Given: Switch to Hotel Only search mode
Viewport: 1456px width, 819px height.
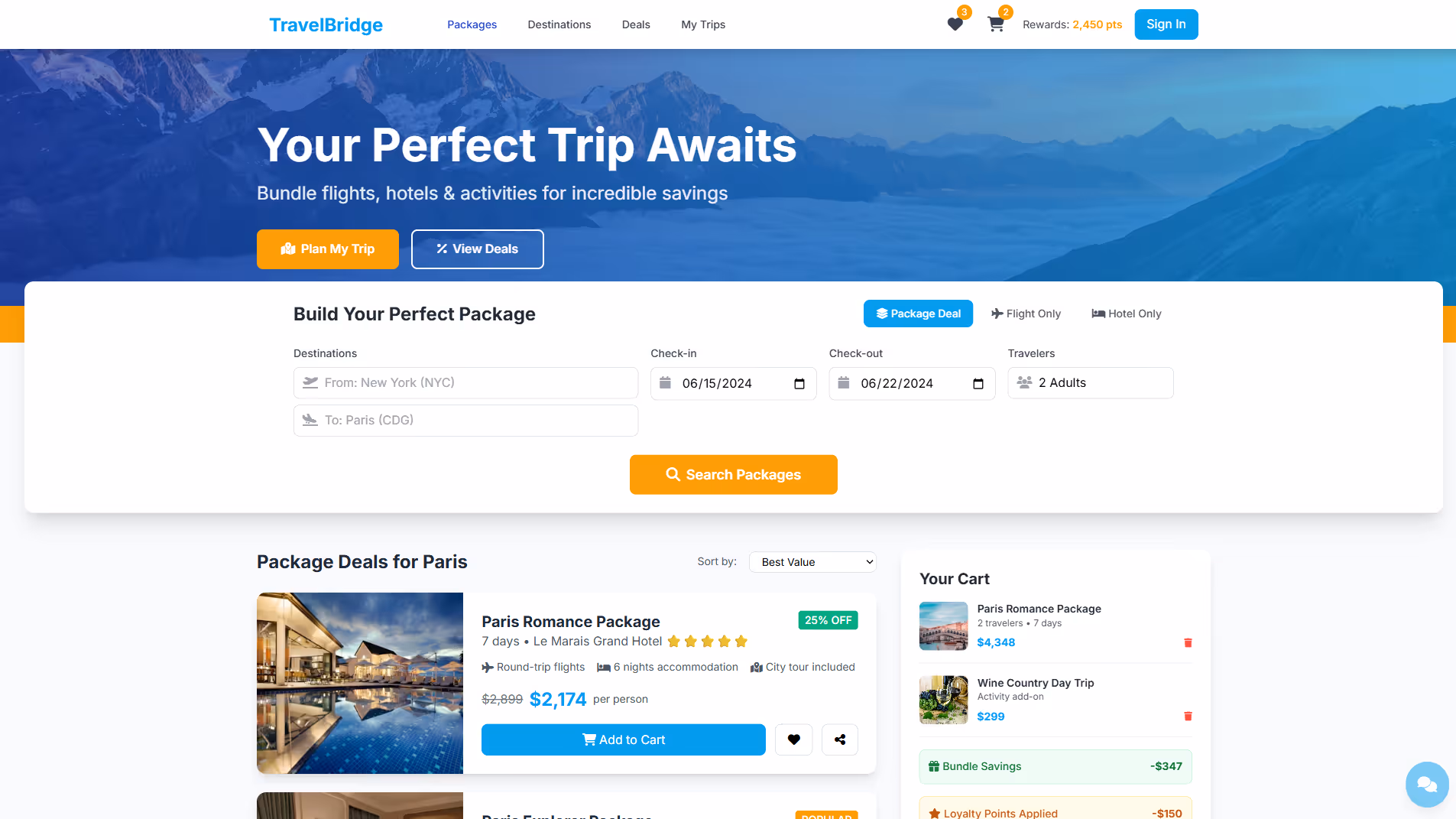Looking at the screenshot, I should (1126, 314).
